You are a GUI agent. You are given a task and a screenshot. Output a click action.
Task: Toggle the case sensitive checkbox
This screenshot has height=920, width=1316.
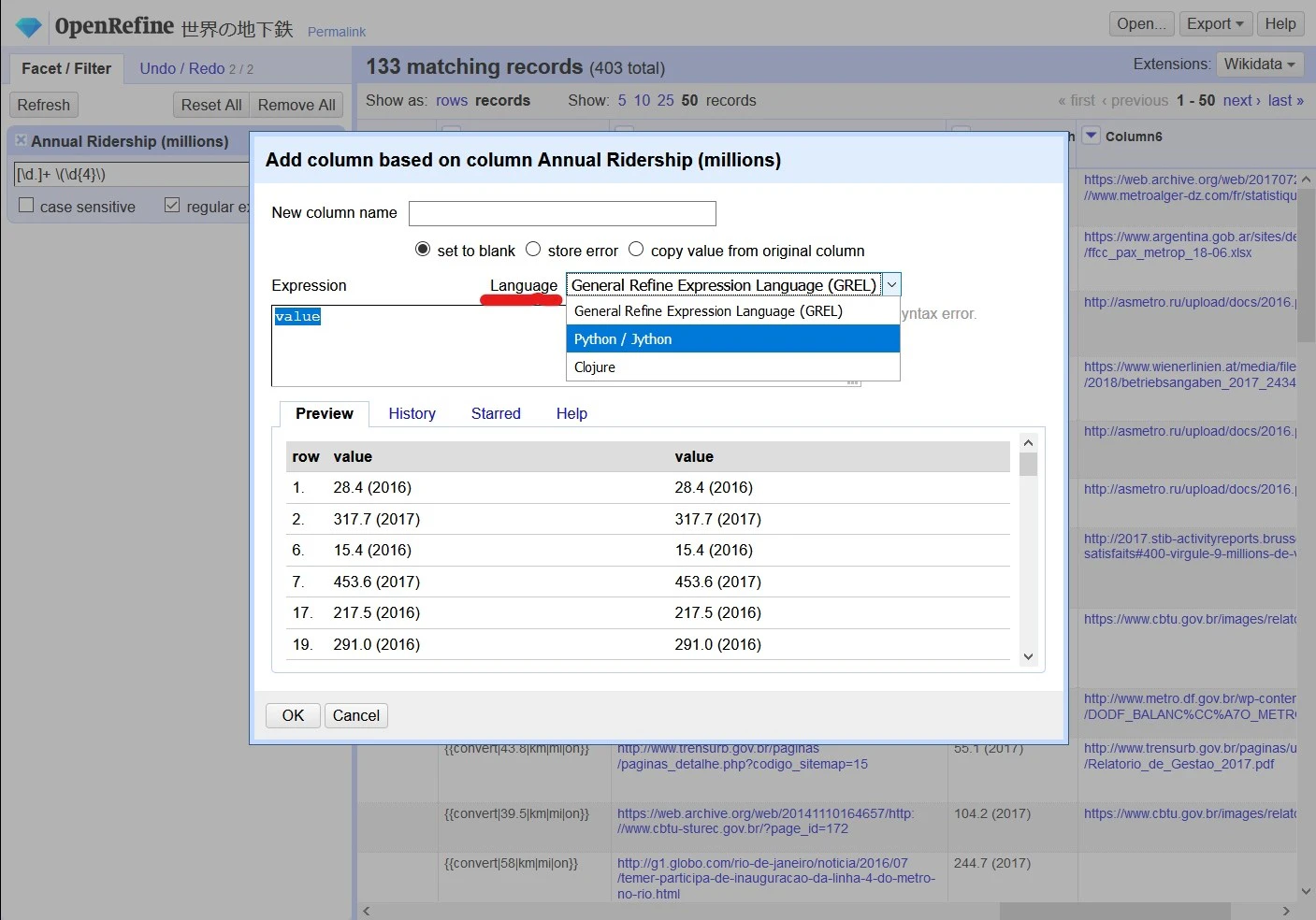click(x=26, y=206)
